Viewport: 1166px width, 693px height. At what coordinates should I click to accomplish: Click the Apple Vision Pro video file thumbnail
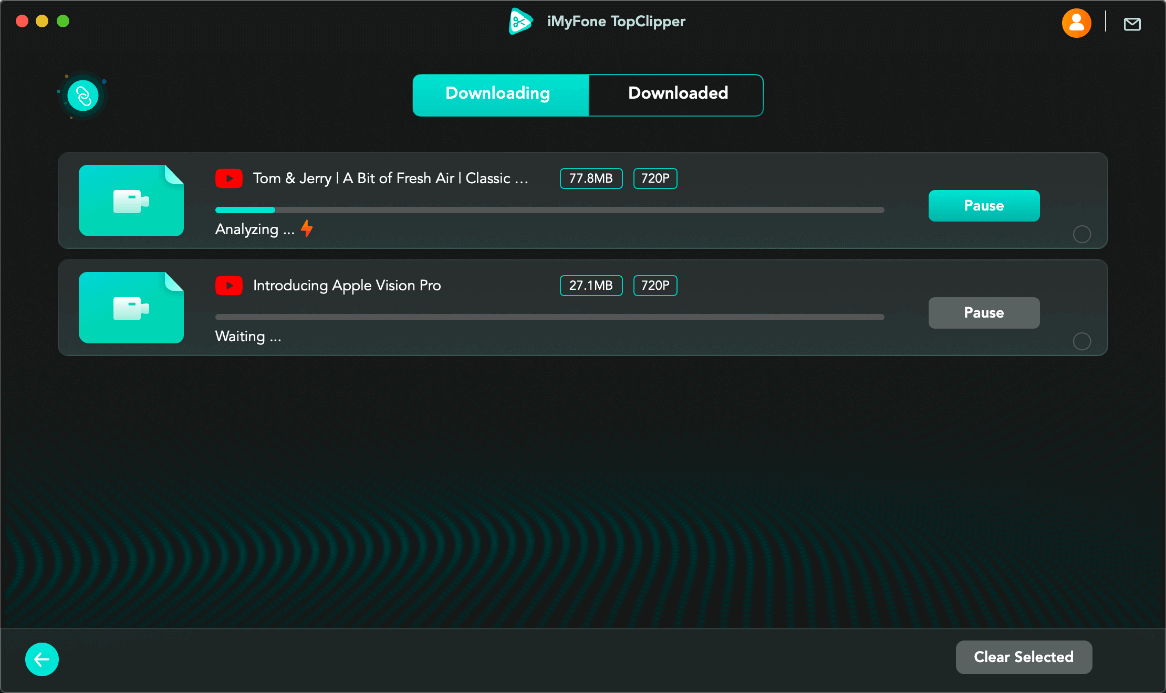[131, 308]
